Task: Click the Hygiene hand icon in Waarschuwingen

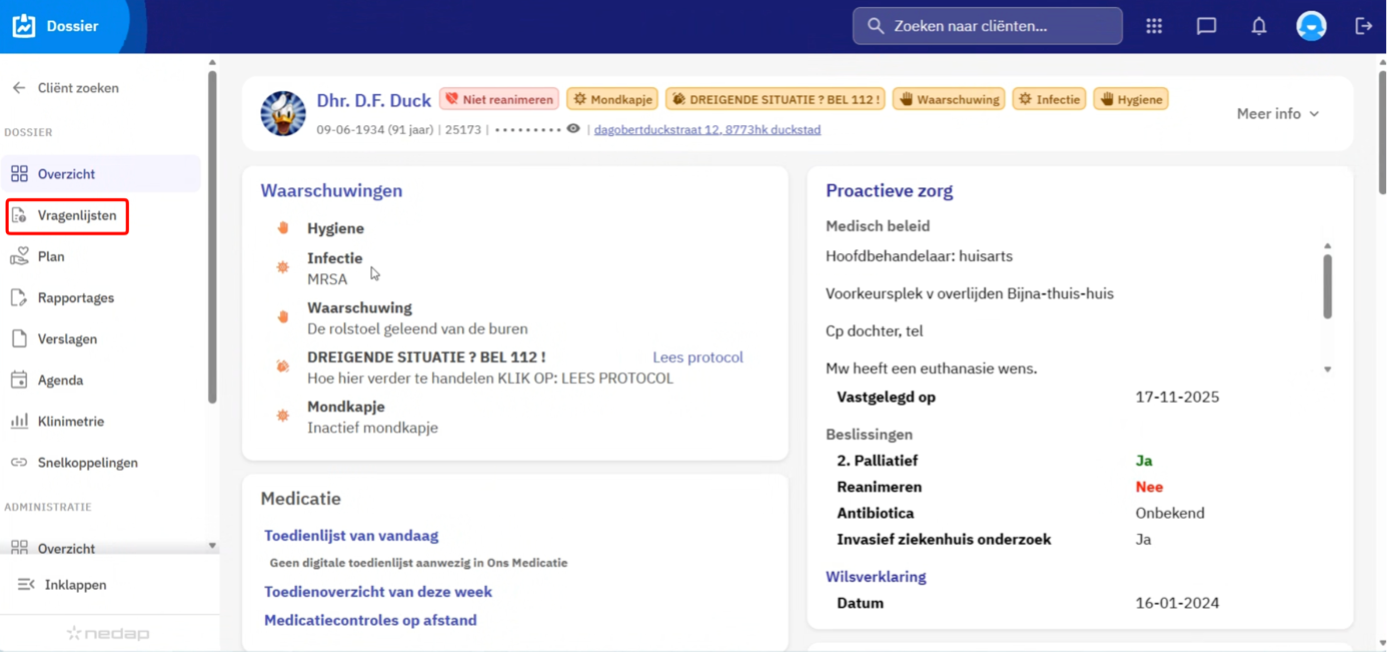Action: tap(283, 228)
